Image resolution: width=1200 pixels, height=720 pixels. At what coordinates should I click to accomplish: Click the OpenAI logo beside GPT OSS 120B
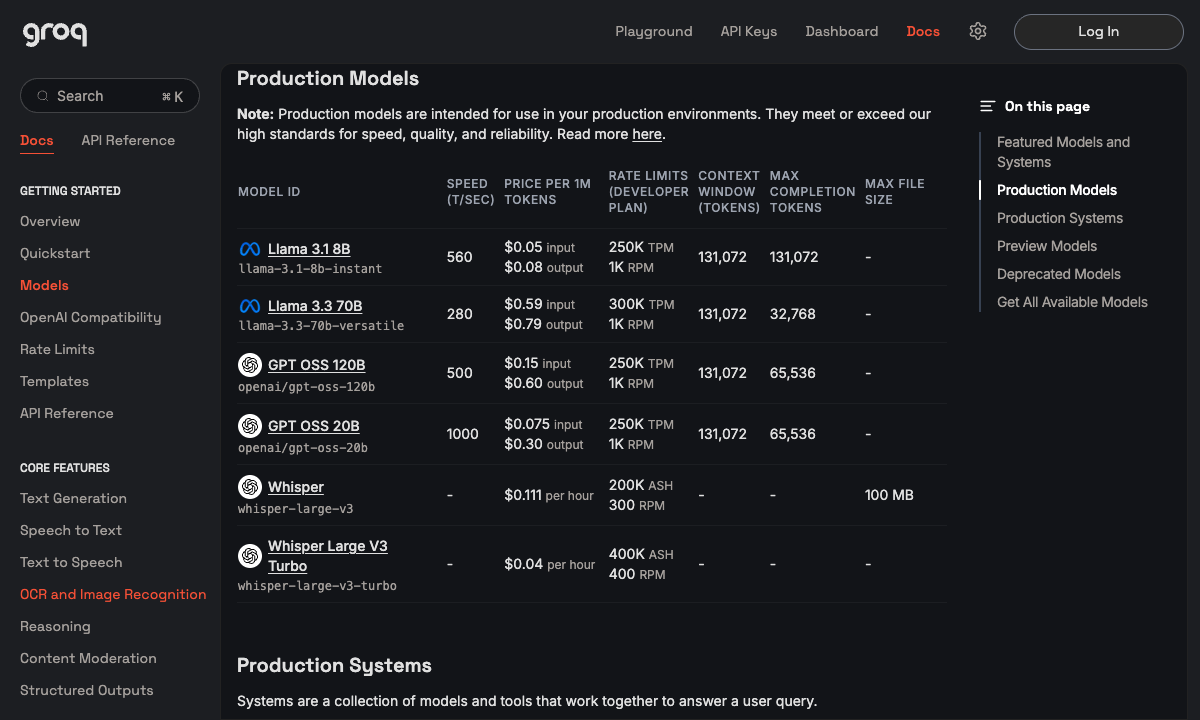click(x=250, y=365)
